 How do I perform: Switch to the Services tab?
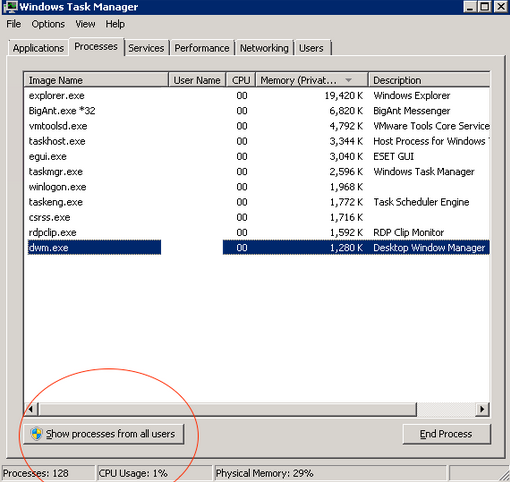146,48
